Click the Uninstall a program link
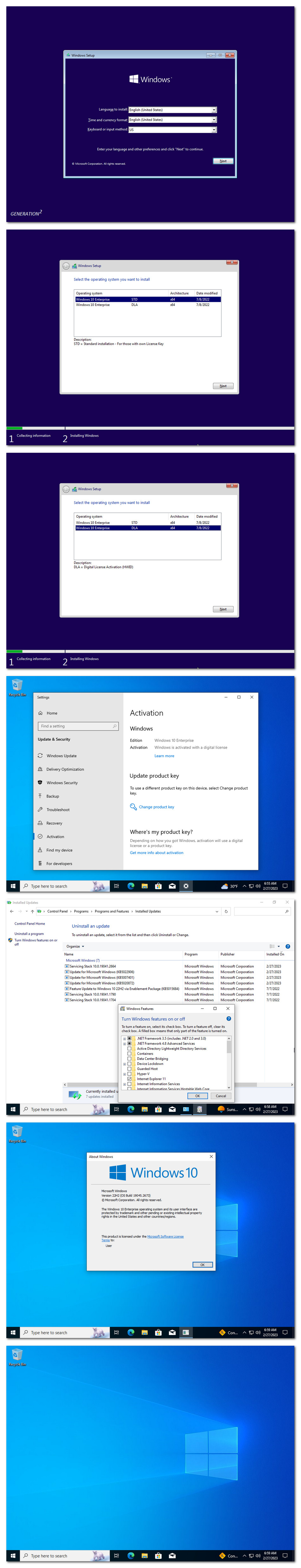Image resolution: width=301 pixels, height=1568 pixels. [29, 934]
